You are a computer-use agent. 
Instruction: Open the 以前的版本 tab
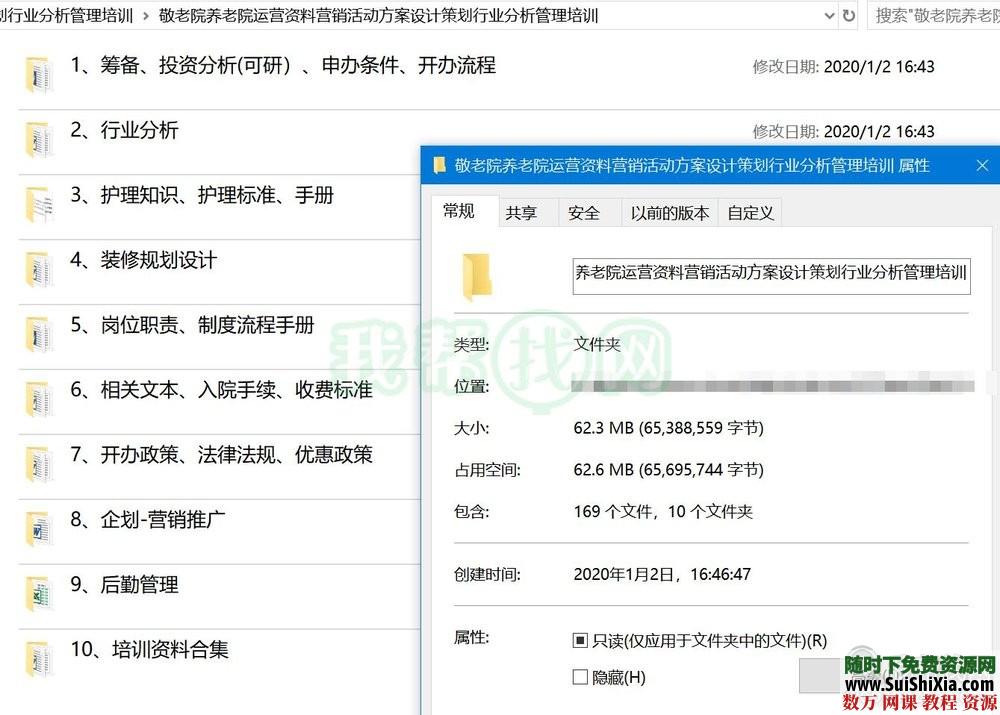(669, 212)
